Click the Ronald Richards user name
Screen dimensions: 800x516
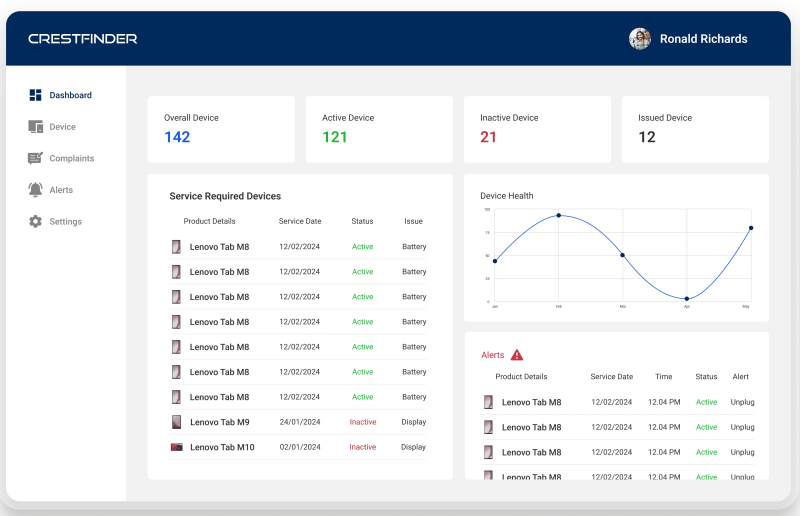[704, 39]
